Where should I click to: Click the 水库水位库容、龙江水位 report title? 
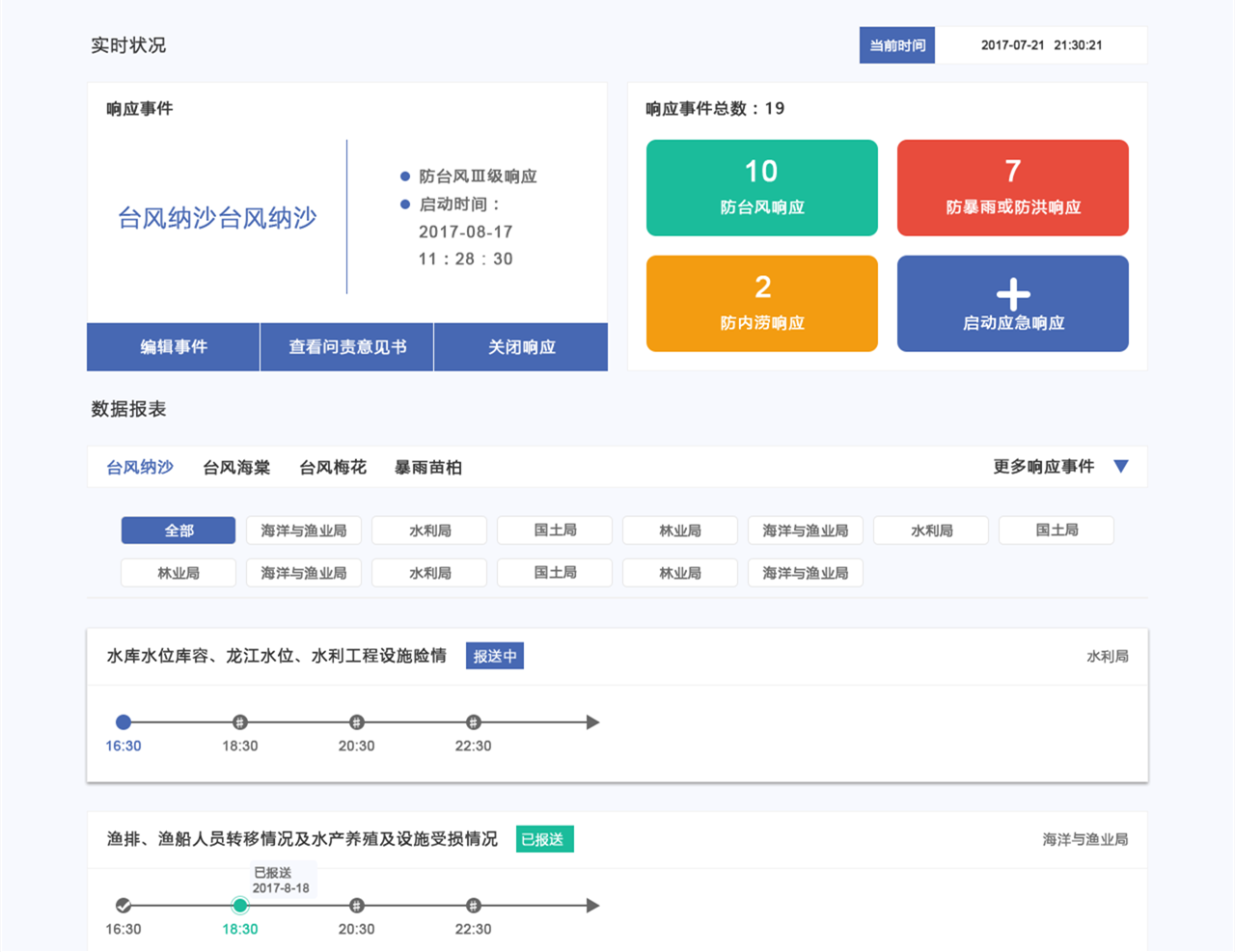[x=277, y=656]
